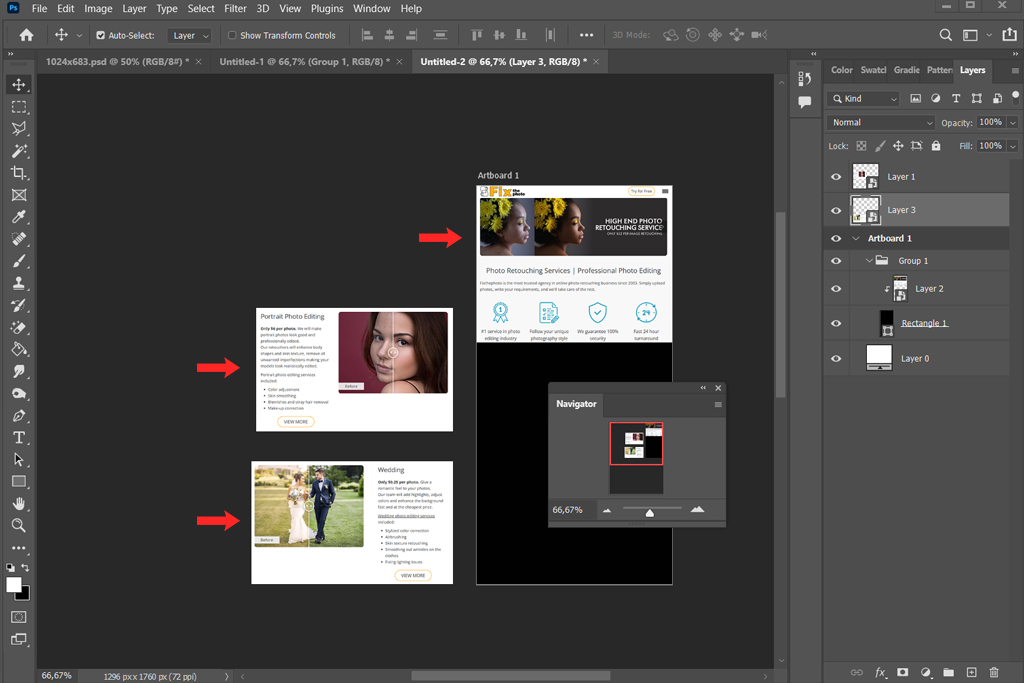Delete layer using trash icon
1024x683 pixels.
pos(994,672)
